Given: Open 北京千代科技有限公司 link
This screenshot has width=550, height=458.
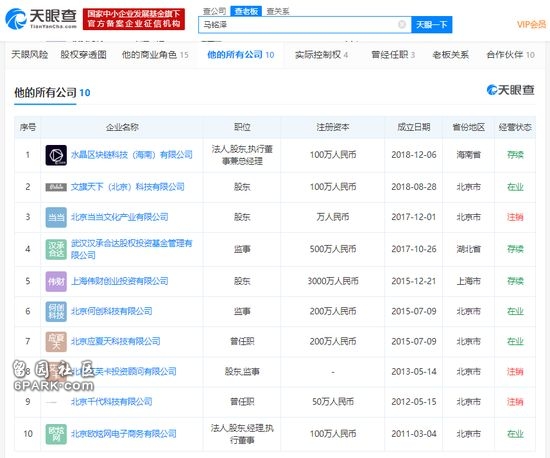Looking at the screenshot, I should 112,402.
